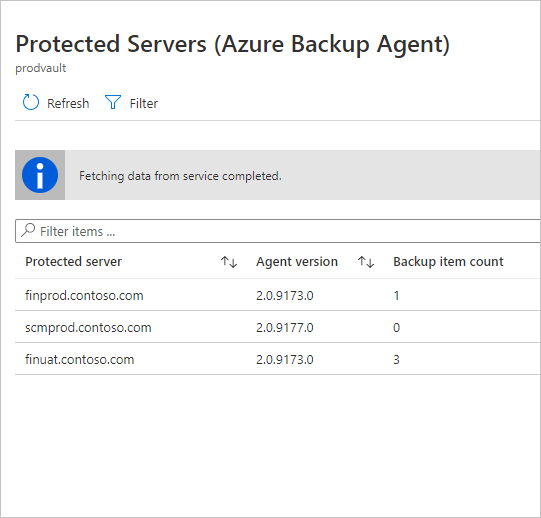Click agent version 2.0.9173.0 for finprod
Screen dimensions: 541x518
coord(285,295)
